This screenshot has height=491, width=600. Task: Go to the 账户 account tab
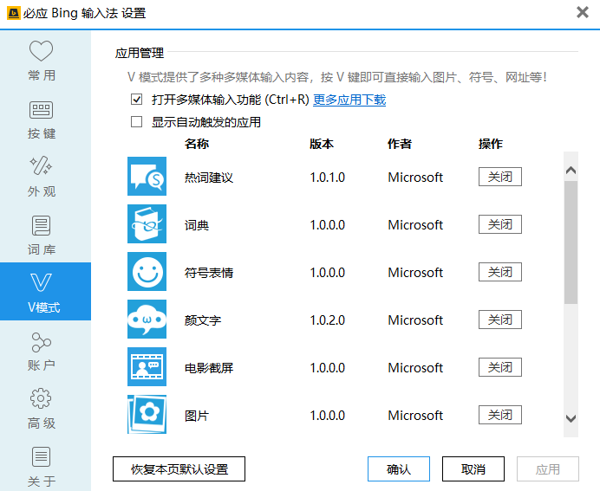pos(42,351)
